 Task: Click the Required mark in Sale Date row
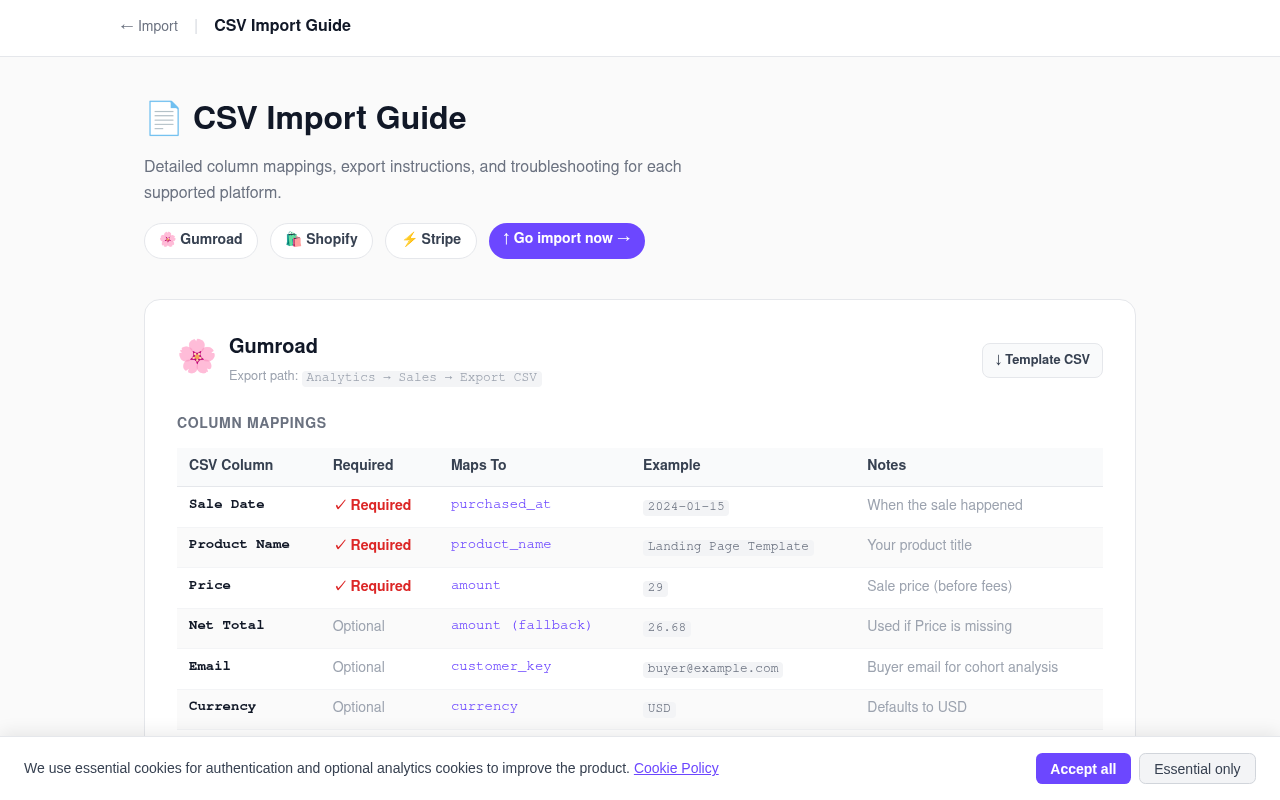tap(372, 505)
